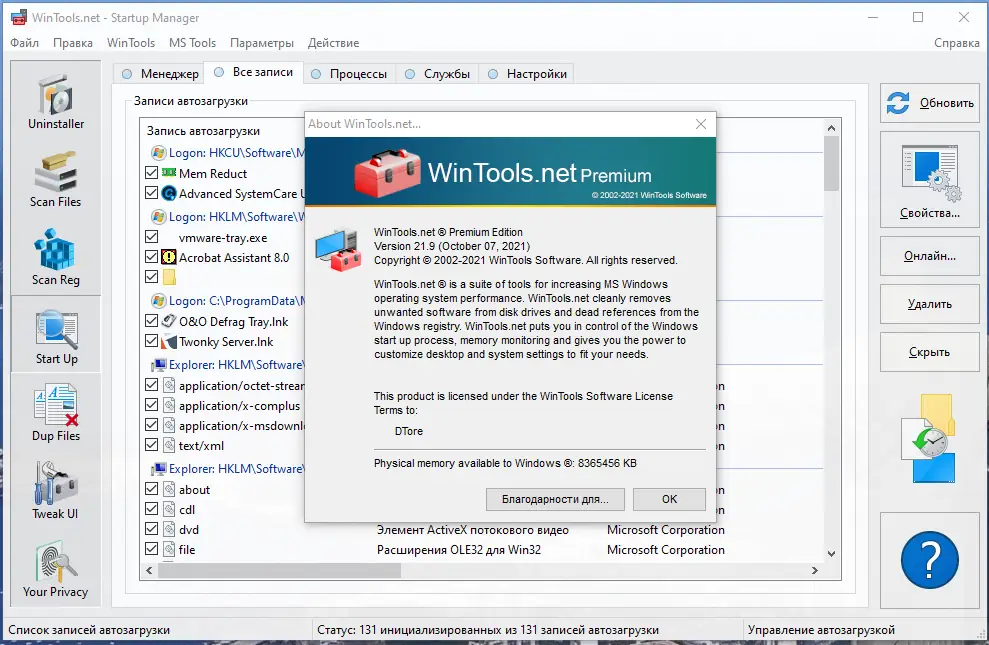Switch to the Процессы tab
The width and height of the screenshot is (989, 645).
point(349,74)
